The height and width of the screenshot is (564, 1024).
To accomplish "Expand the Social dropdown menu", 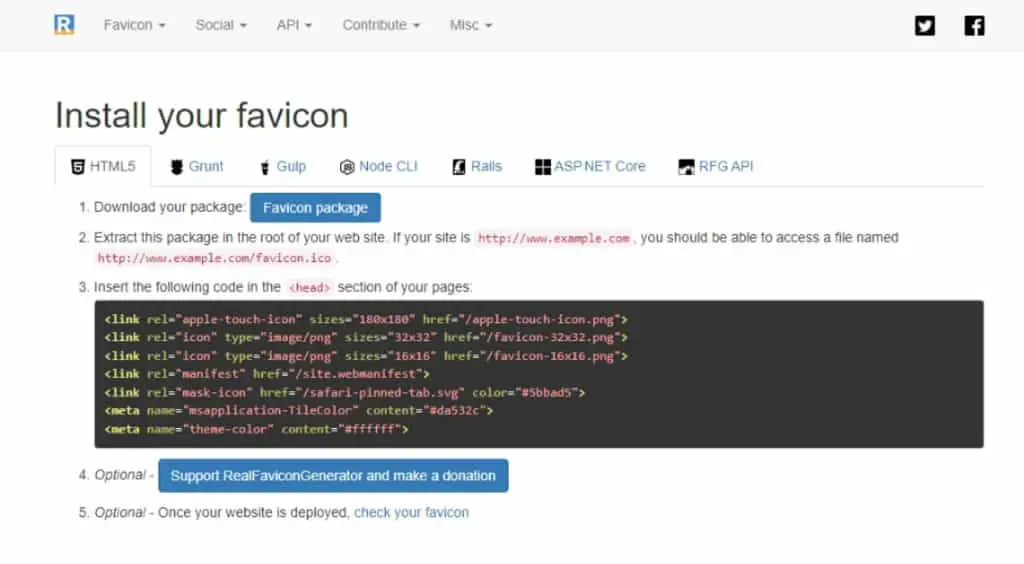I will point(221,25).
